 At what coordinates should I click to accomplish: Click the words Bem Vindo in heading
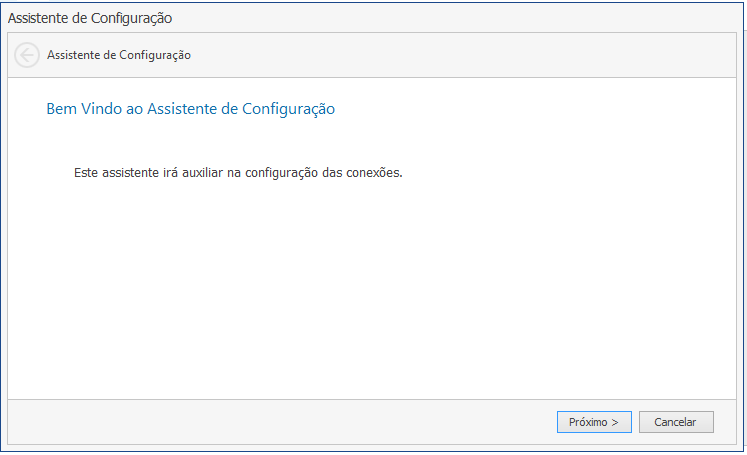pos(84,109)
